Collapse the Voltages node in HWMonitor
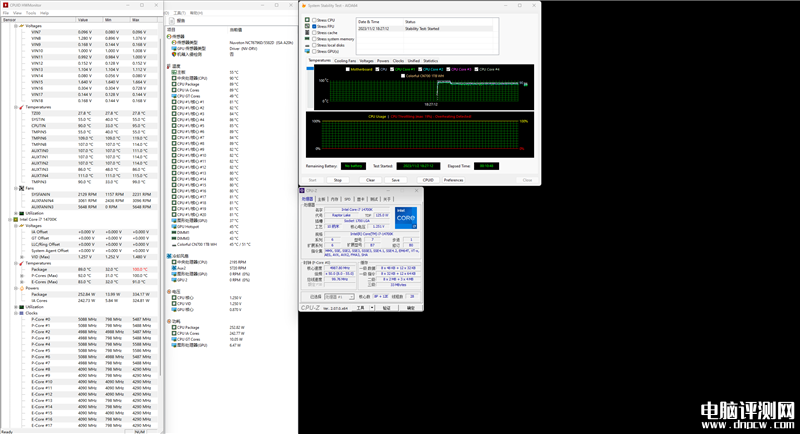This screenshot has height=434, width=800. click(16, 25)
